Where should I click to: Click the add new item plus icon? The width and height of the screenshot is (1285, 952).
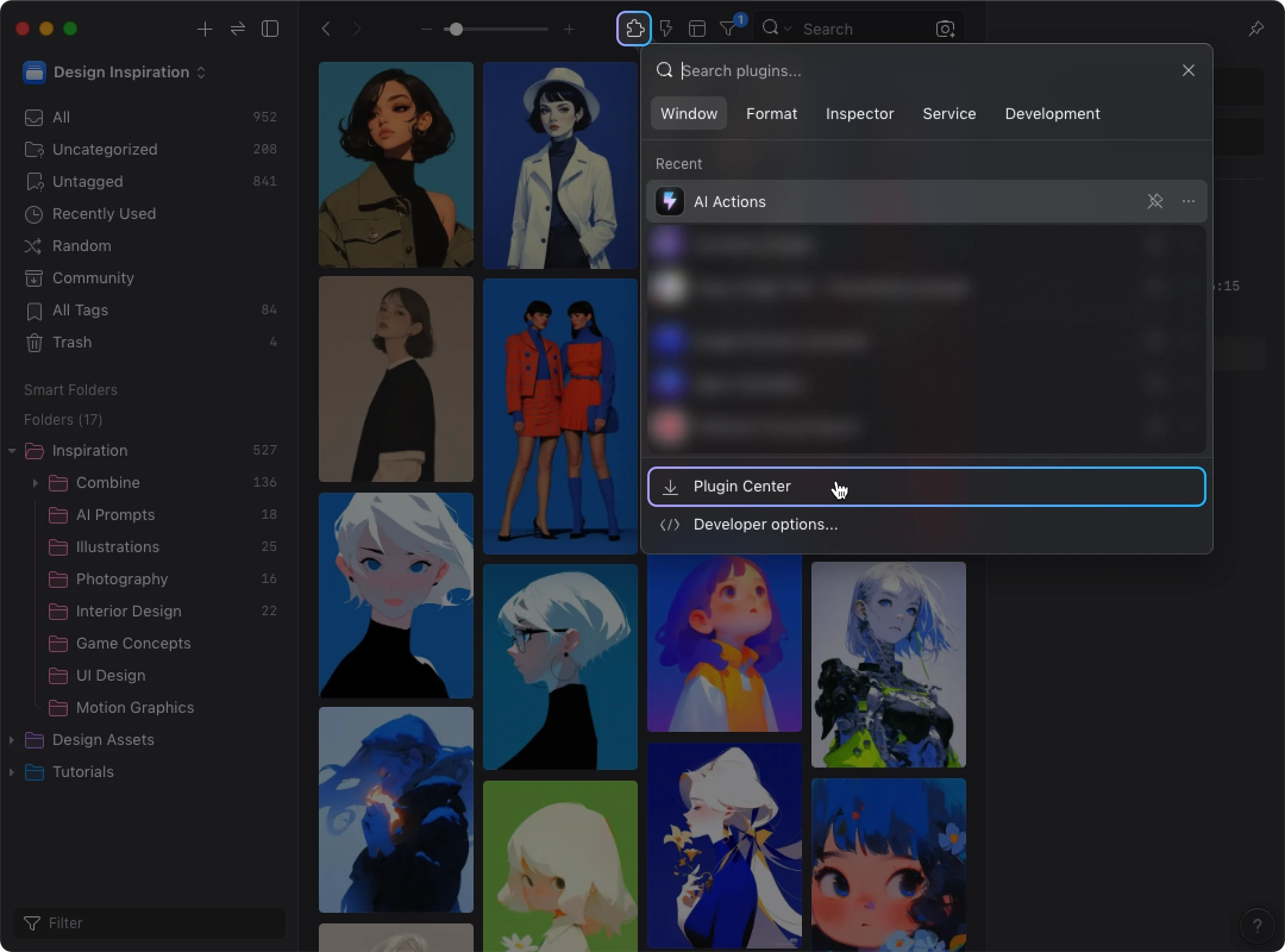point(205,29)
